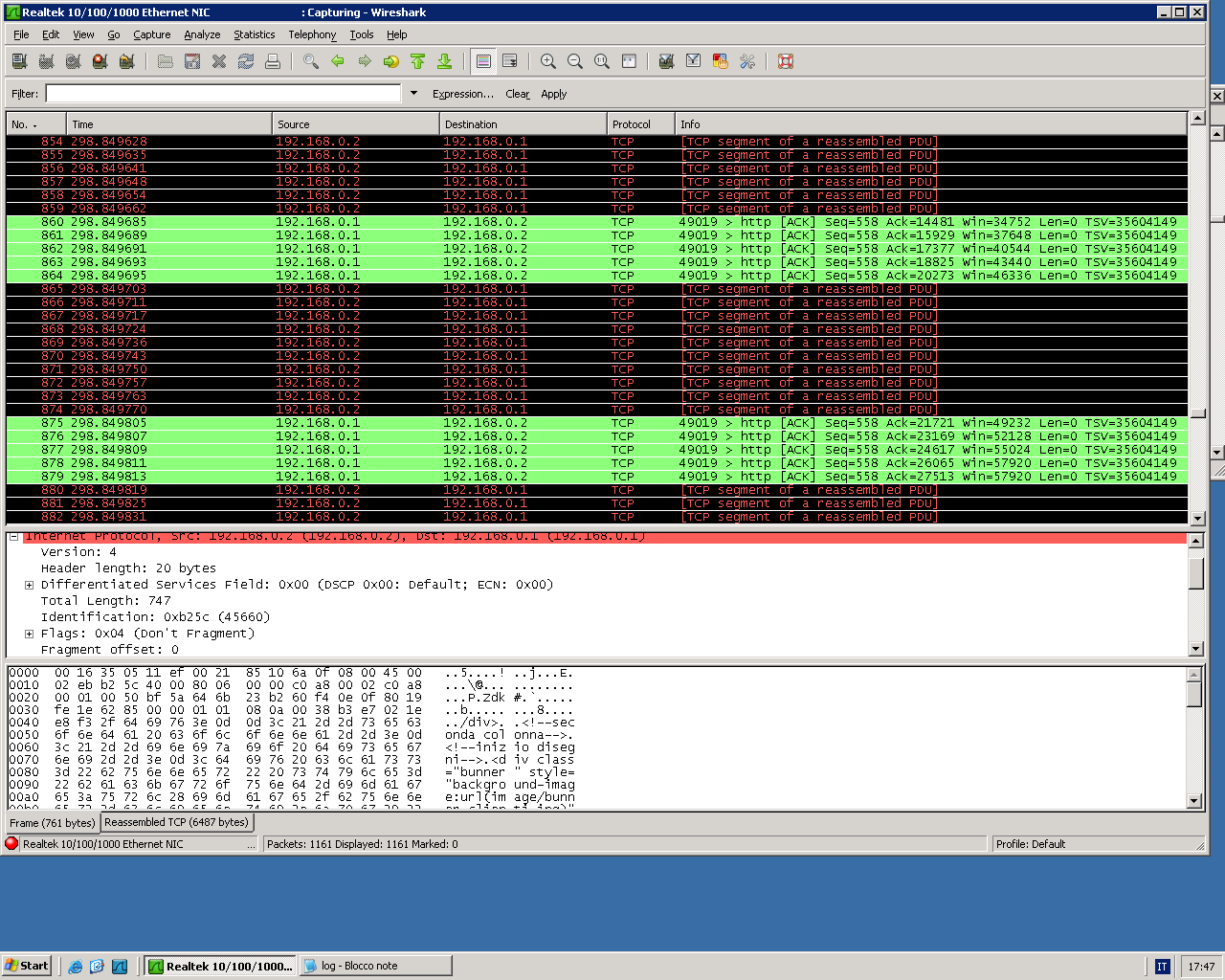This screenshot has height=980, width=1225.
Task: Open the Edit menu
Action: tap(51, 34)
